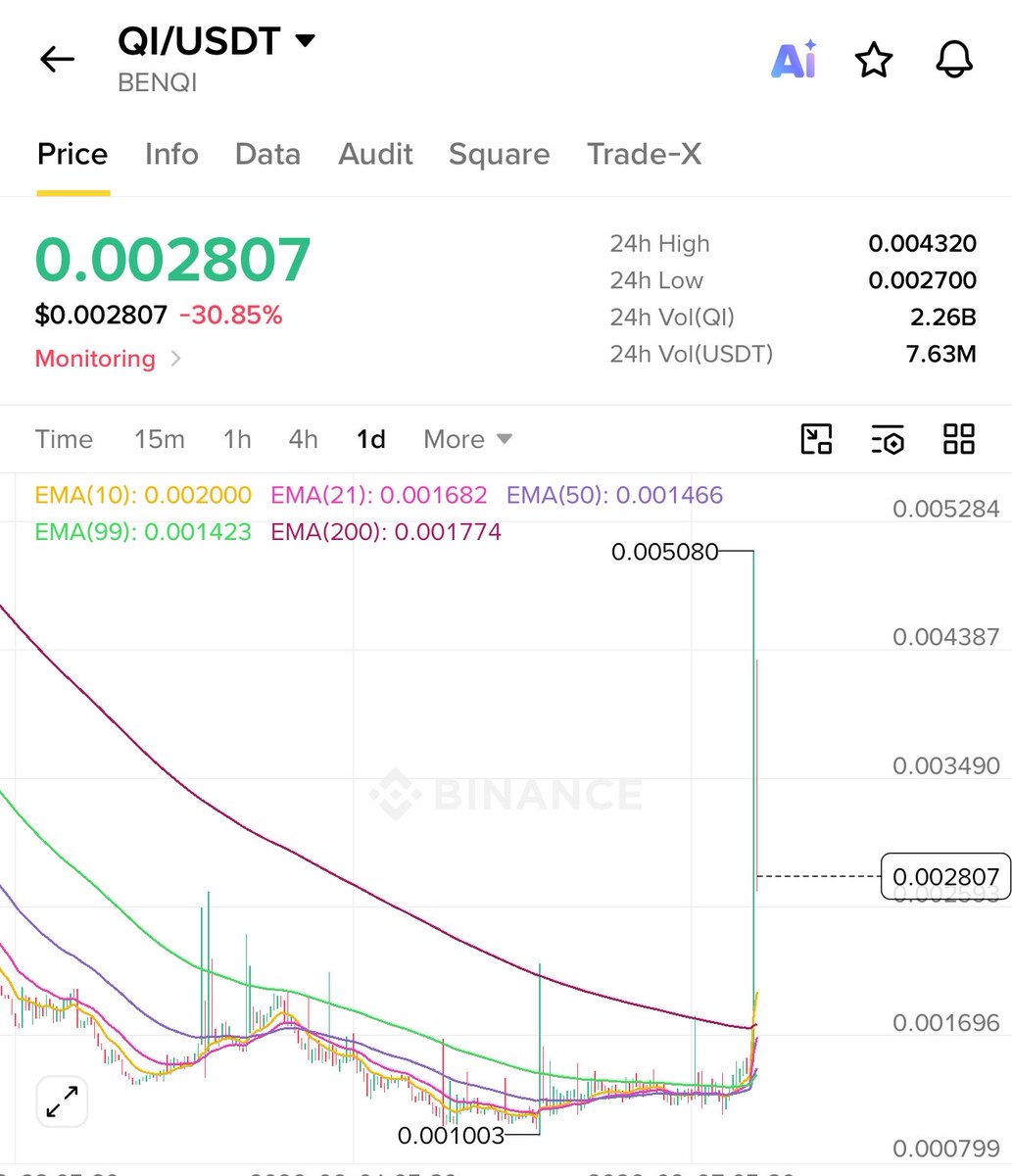Open the chart layout grid icon
1012x1176 pixels.
coord(959,439)
